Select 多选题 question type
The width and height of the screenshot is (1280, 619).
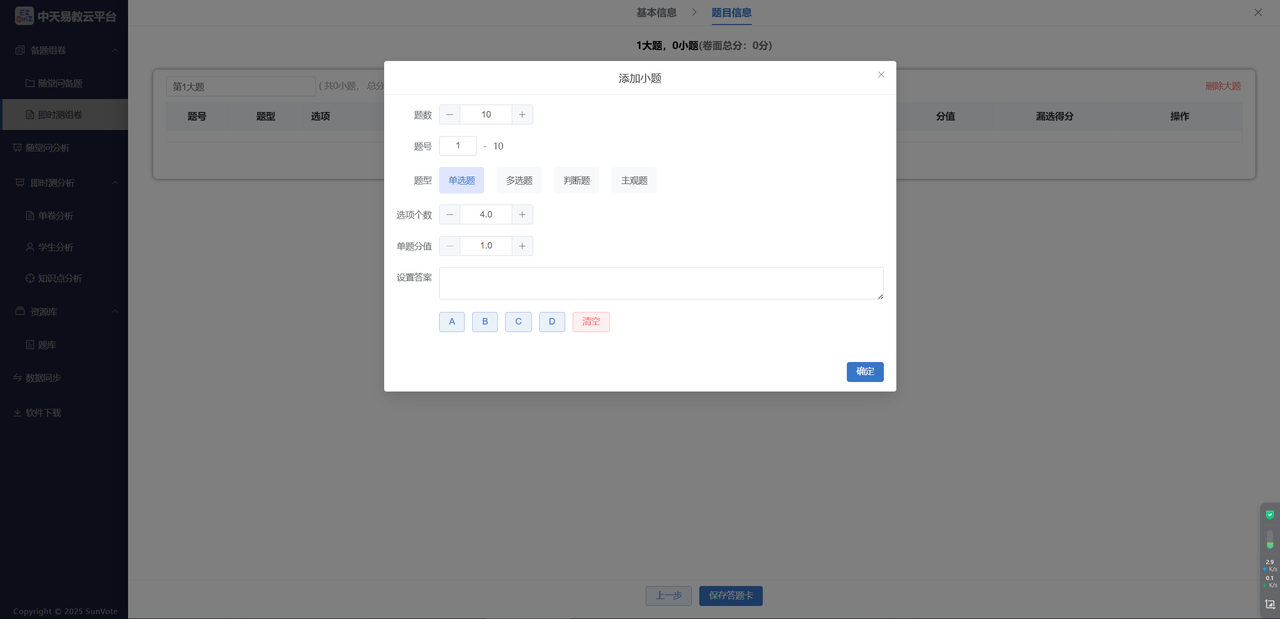(x=519, y=181)
